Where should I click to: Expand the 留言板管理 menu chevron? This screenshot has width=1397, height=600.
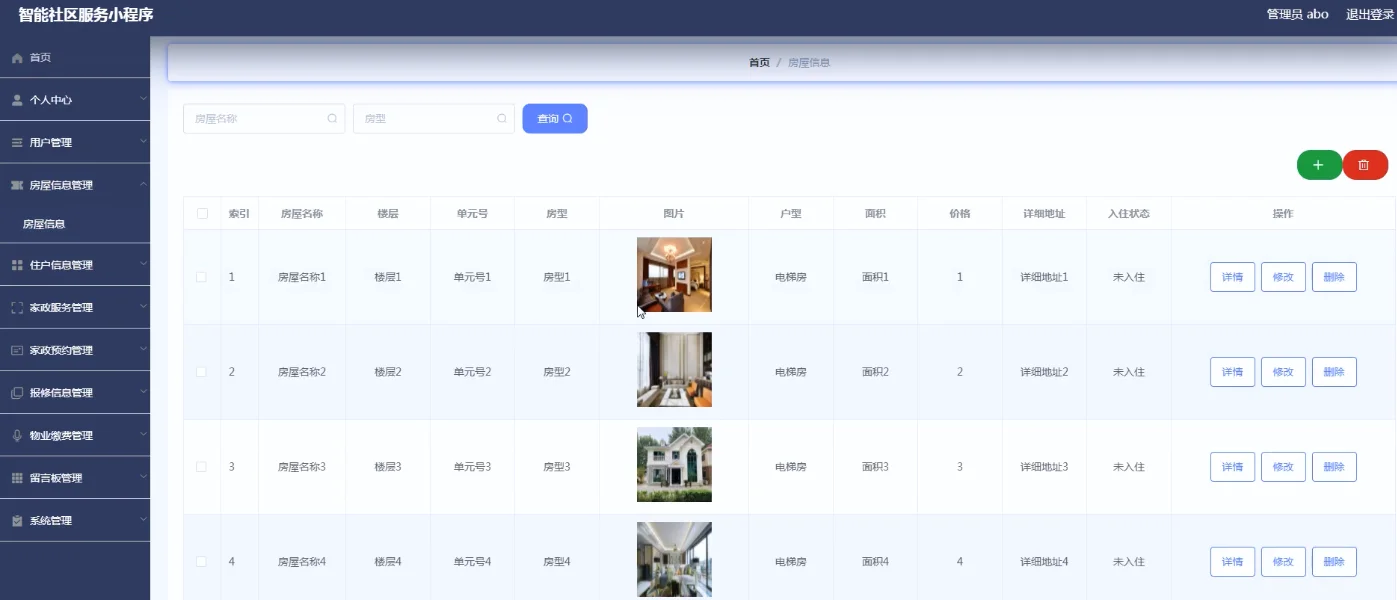point(142,477)
